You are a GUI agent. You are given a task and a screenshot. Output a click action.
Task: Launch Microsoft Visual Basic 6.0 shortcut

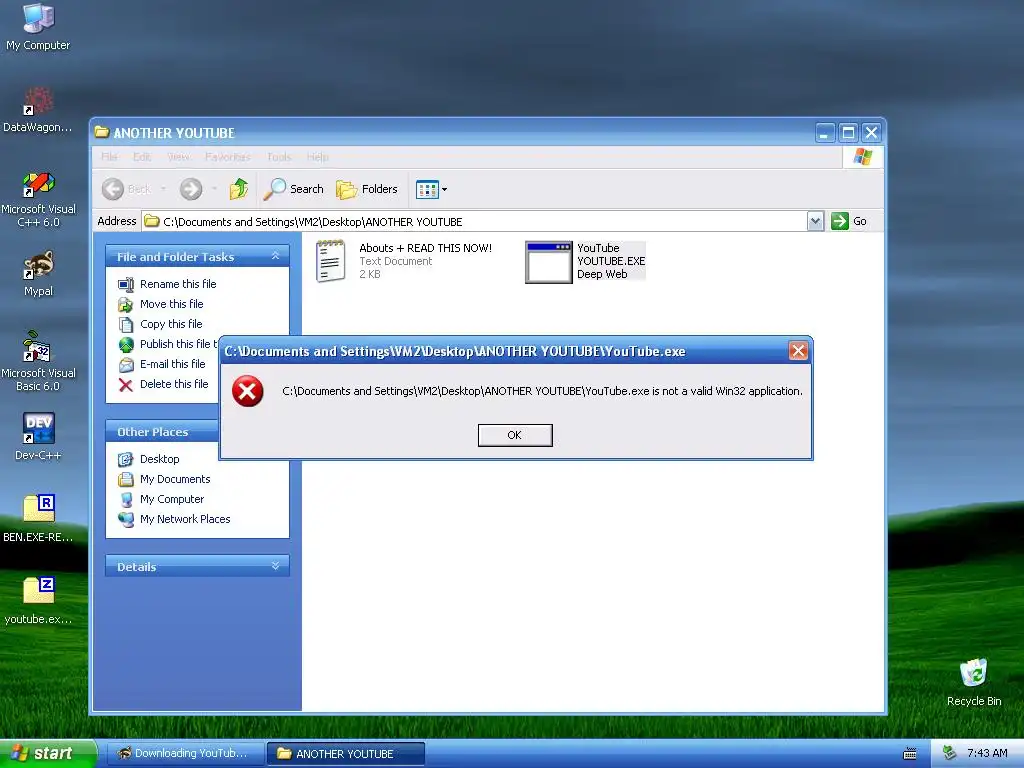coord(38,361)
